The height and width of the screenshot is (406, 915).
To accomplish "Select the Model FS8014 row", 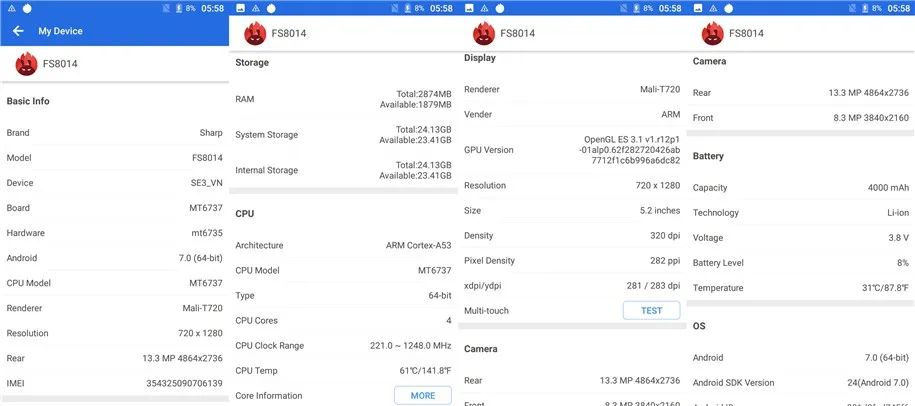I will (114, 158).
